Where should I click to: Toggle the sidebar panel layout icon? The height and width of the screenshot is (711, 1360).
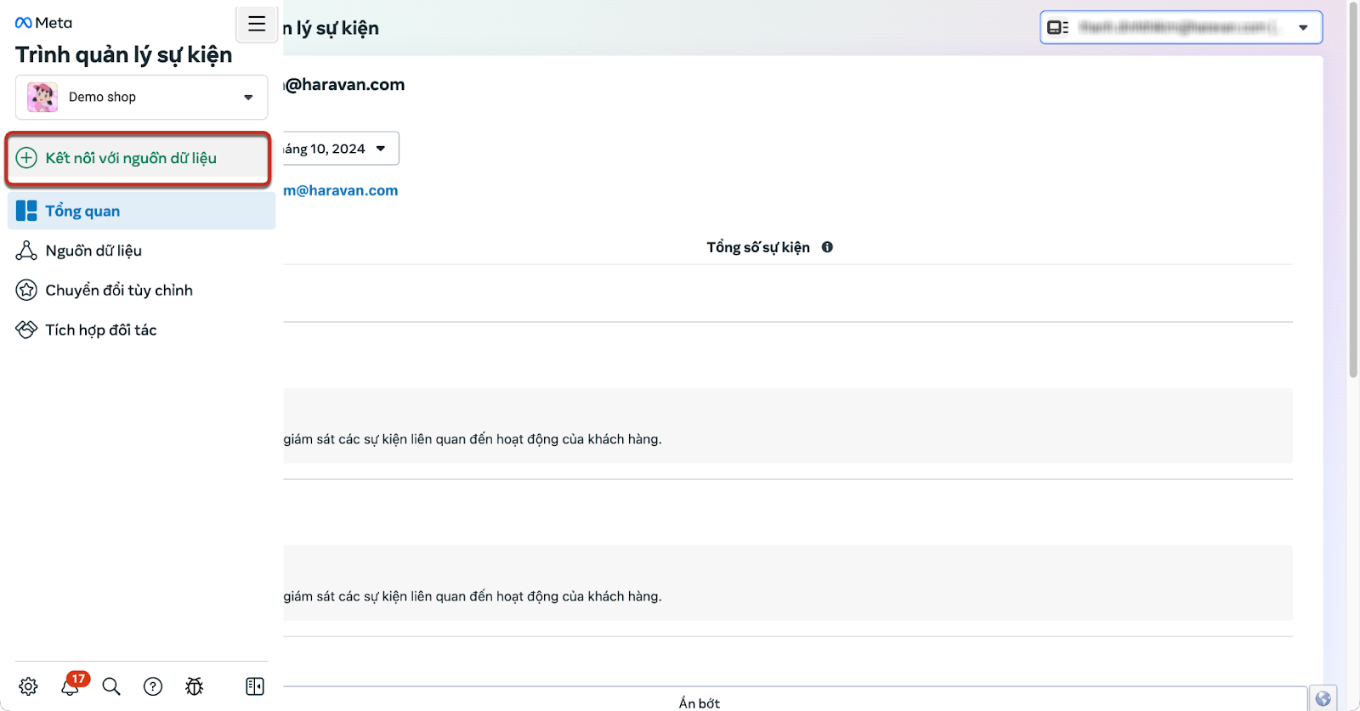point(255,686)
